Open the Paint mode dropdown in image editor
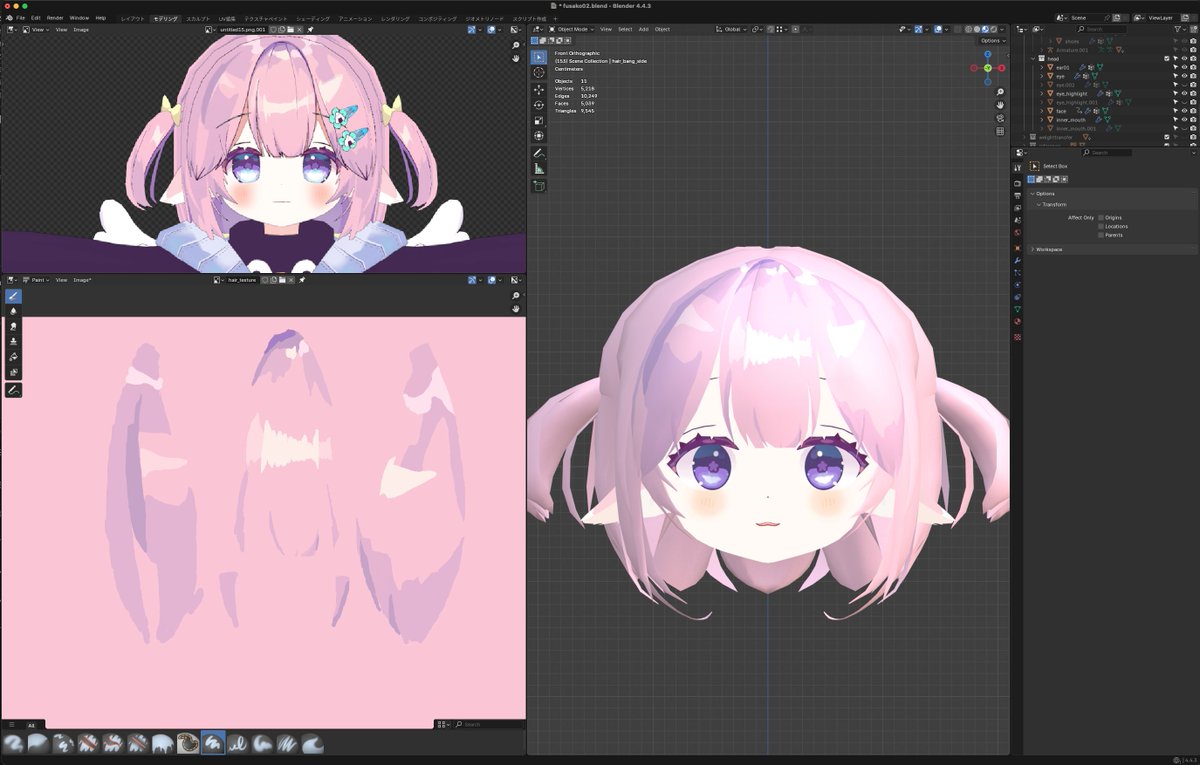Viewport: 1200px width, 765px height. click(x=36, y=280)
